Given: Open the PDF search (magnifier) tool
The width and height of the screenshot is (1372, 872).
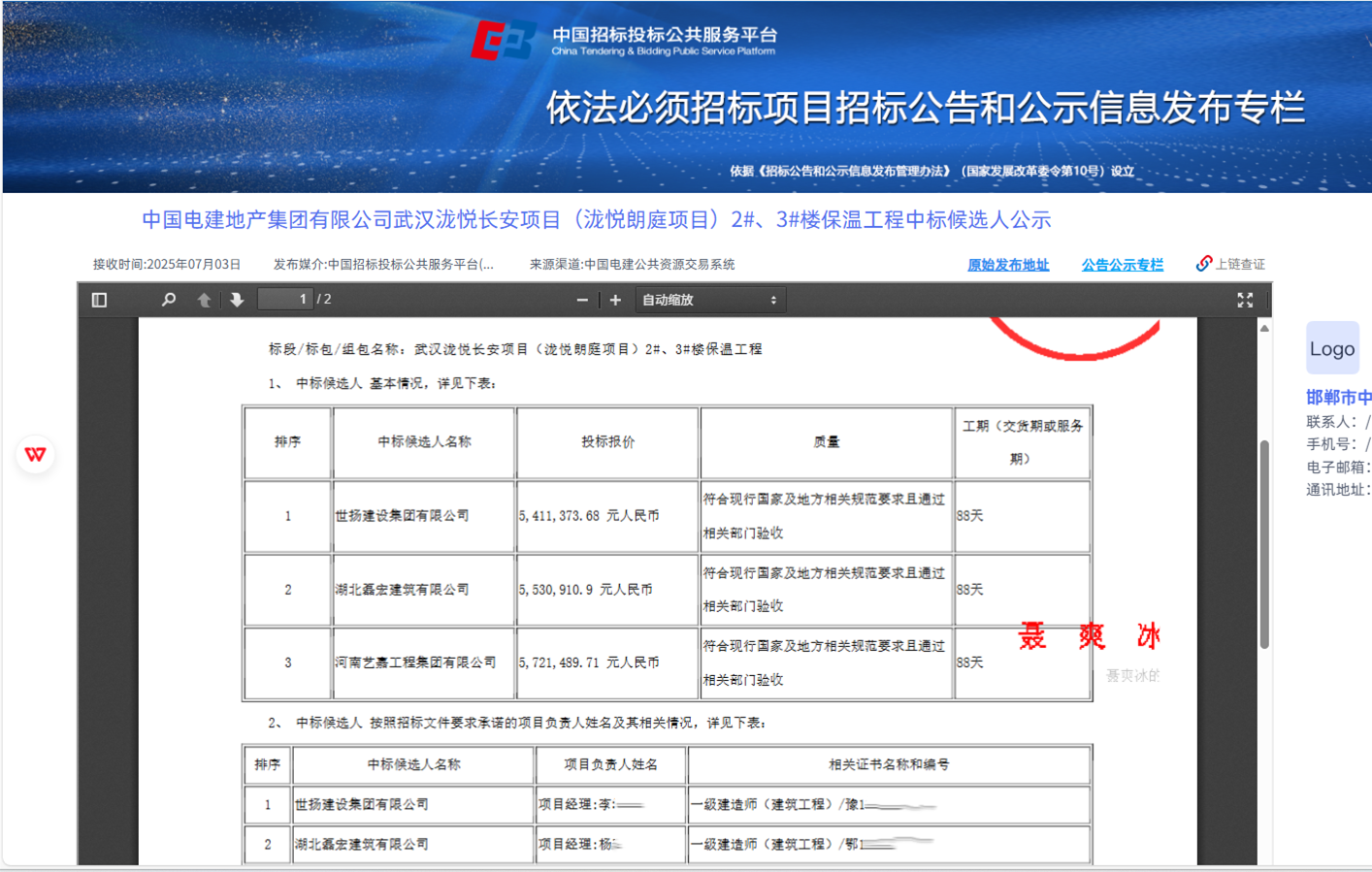Looking at the screenshot, I should pyautogui.click(x=167, y=300).
